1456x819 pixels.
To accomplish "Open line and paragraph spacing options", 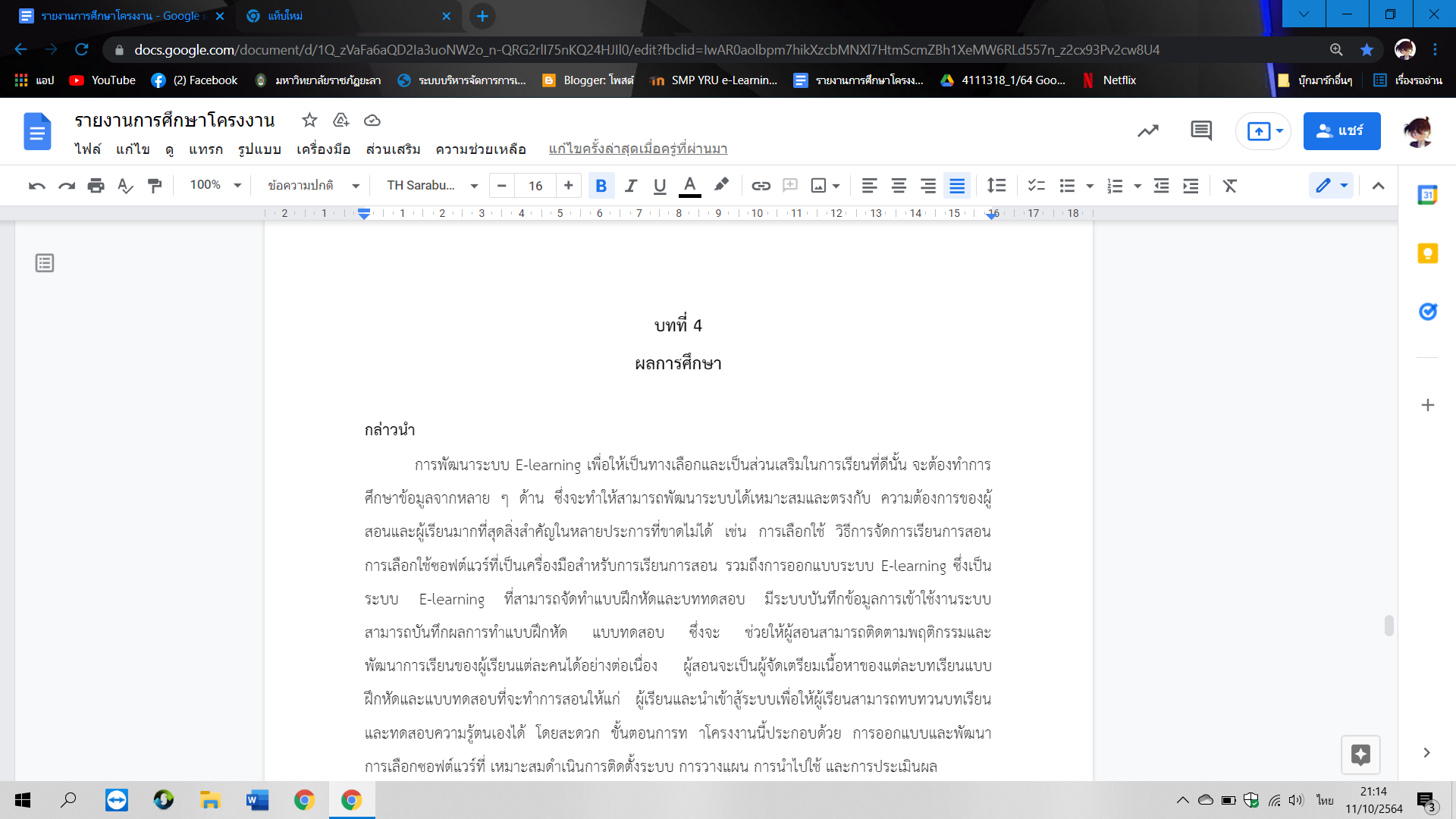I will point(996,186).
